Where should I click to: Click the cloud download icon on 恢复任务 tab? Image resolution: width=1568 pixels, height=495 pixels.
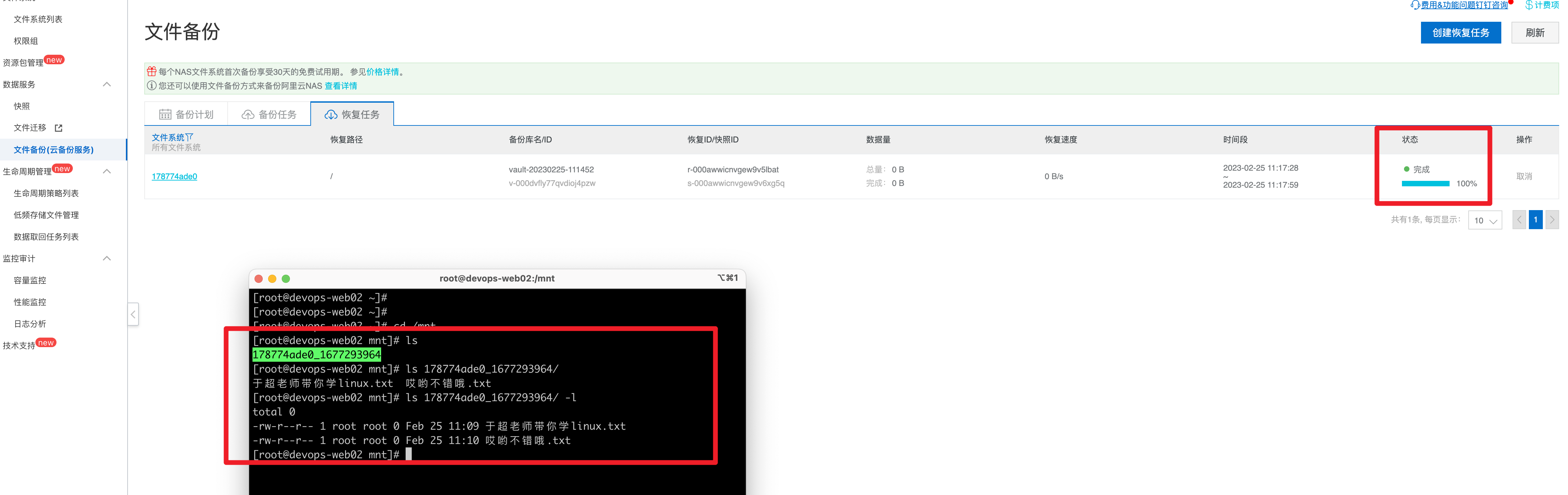pyautogui.click(x=330, y=114)
